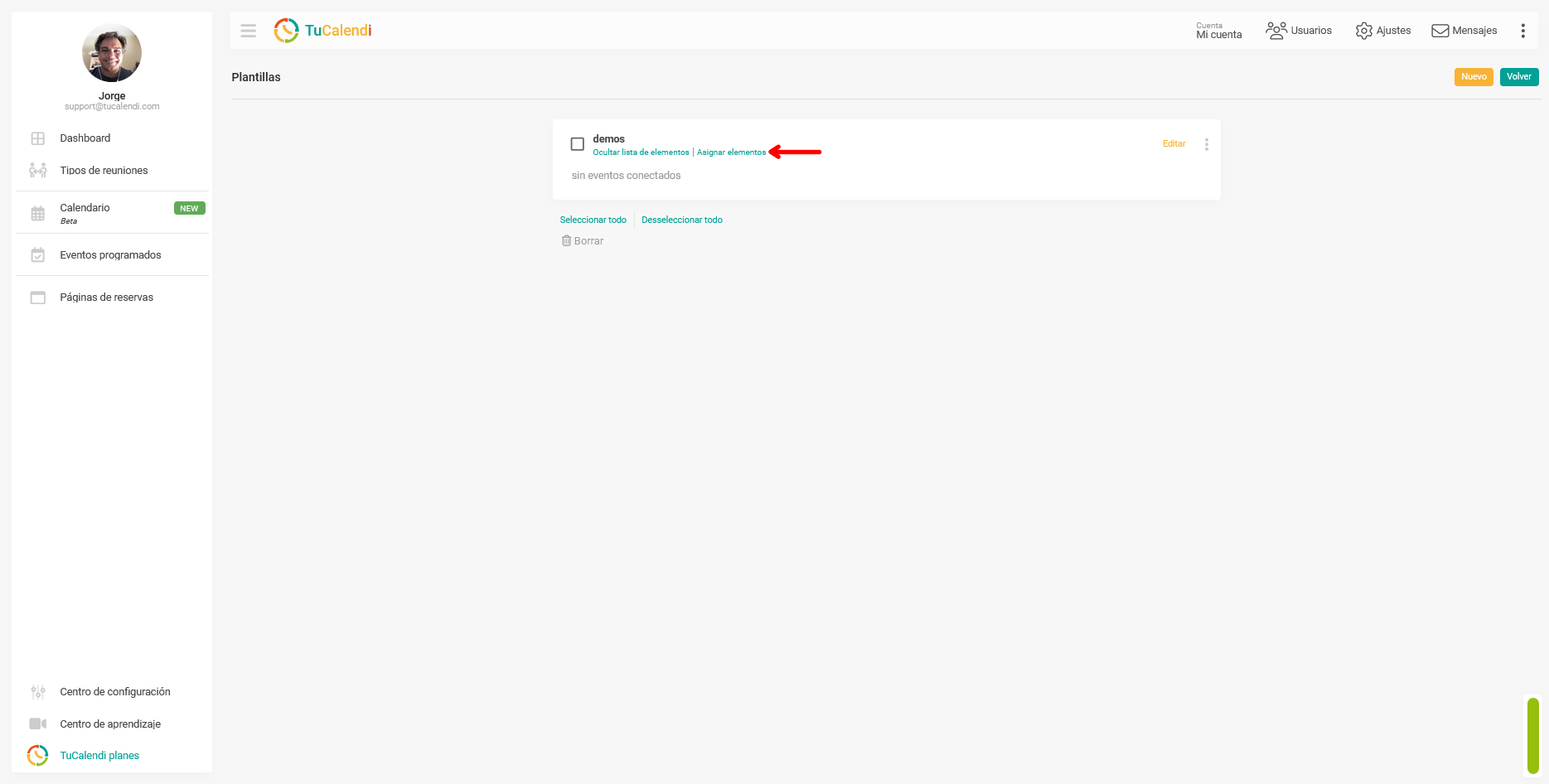
Task: Click Jorge user name
Action: 112,96
